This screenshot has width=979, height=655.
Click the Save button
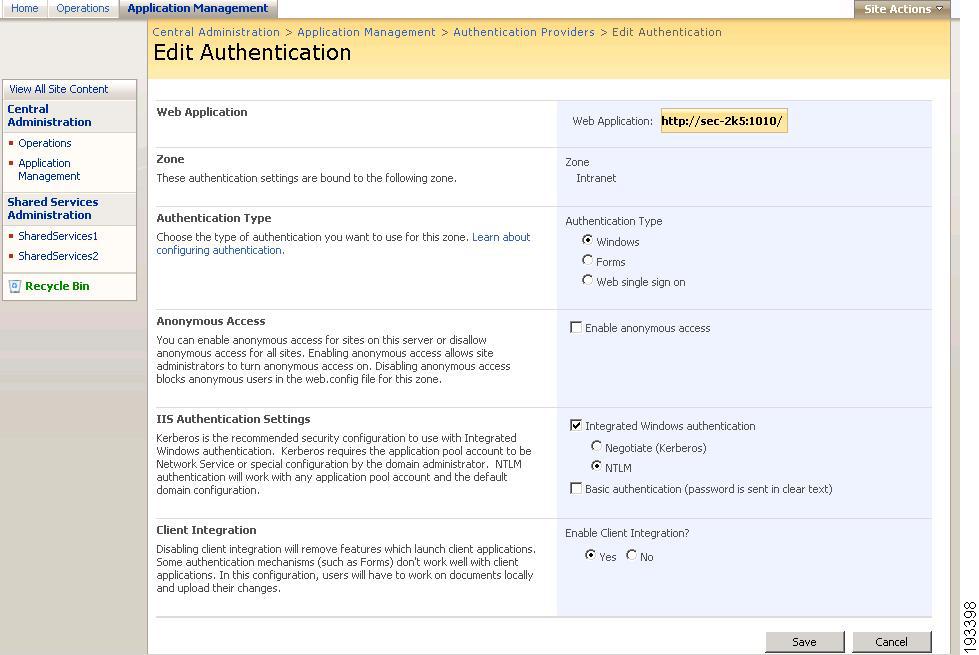pos(804,642)
